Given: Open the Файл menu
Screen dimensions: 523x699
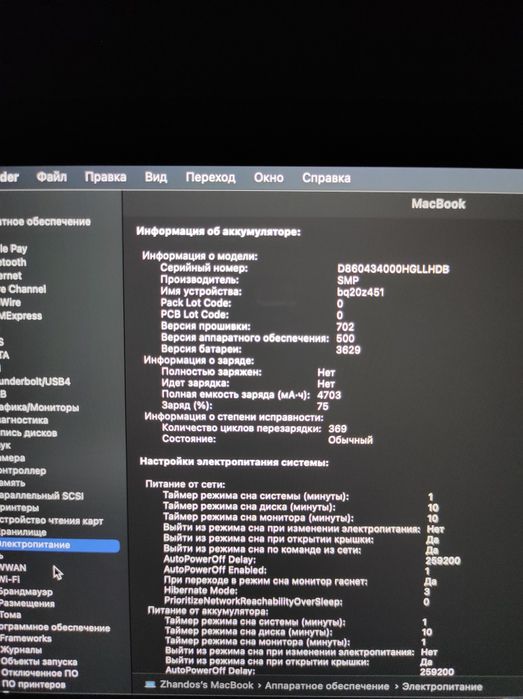Looking at the screenshot, I should 51,177.
